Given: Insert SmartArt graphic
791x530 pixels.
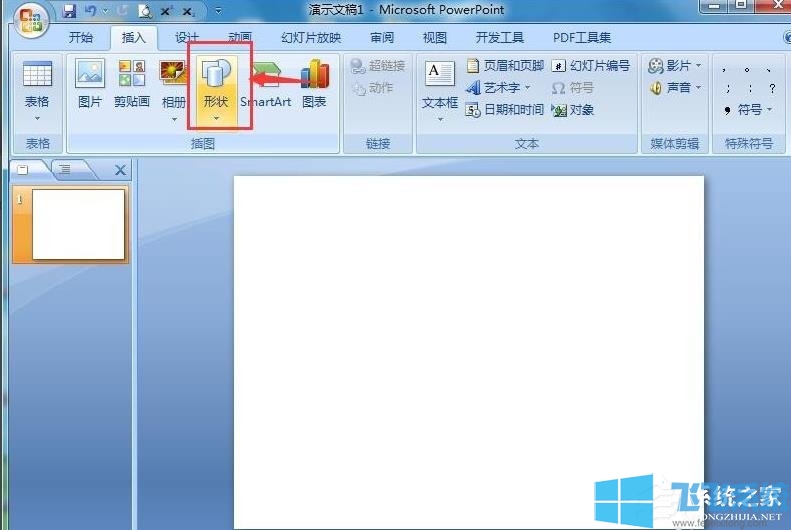Looking at the screenshot, I should tap(265, 84).
